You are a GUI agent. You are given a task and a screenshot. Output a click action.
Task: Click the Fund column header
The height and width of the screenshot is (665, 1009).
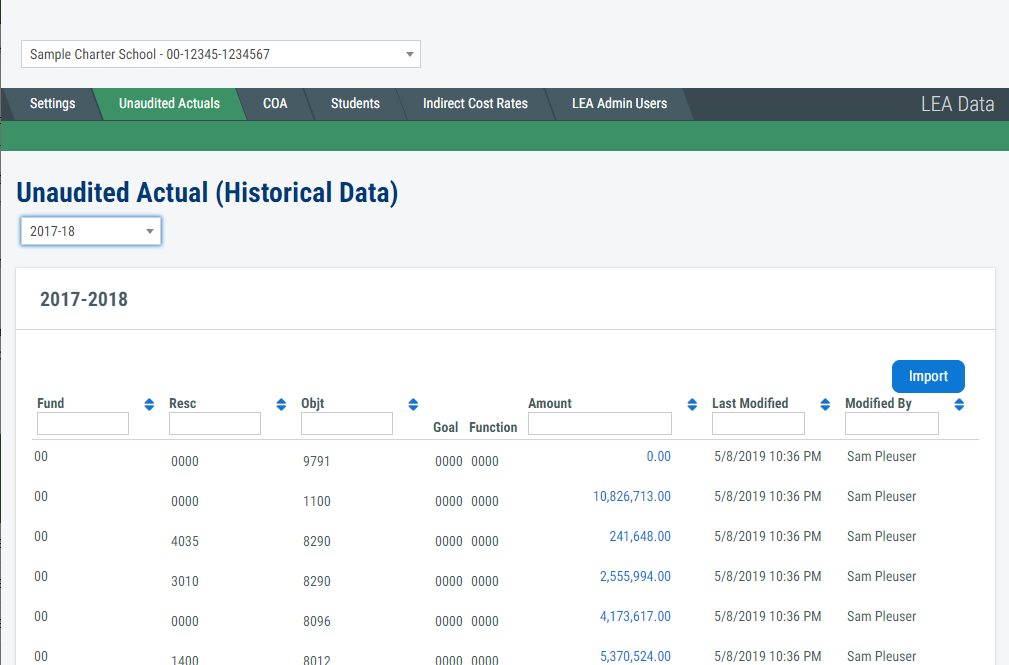(50, 403)
